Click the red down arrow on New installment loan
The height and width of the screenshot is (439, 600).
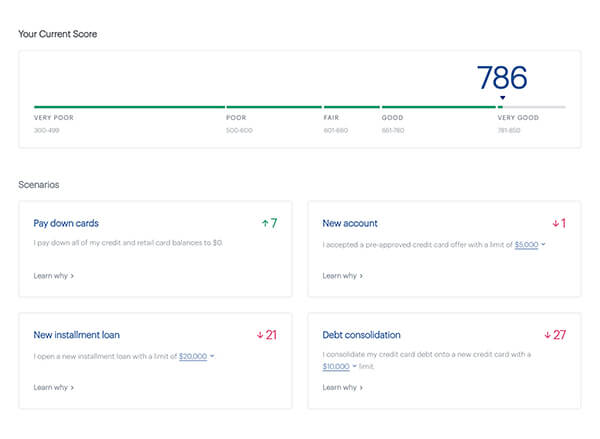(x=257, y=334)
